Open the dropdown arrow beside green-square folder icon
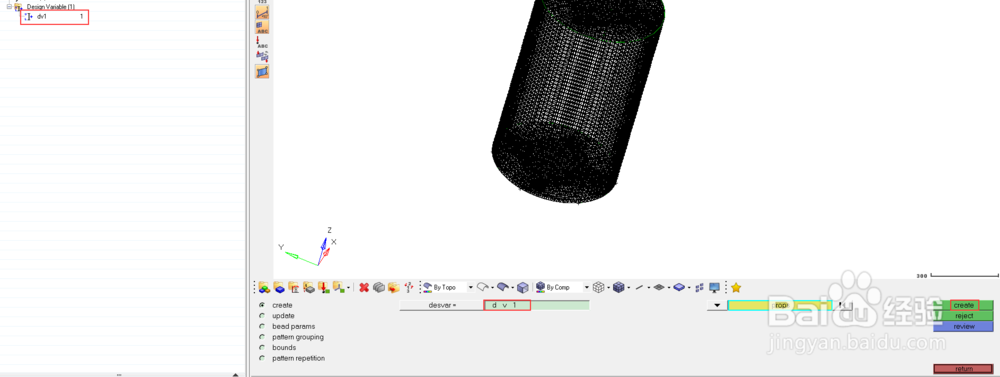Image resolution: width=1000 pixels, height=377 pixels. click(x=348, y=288)
